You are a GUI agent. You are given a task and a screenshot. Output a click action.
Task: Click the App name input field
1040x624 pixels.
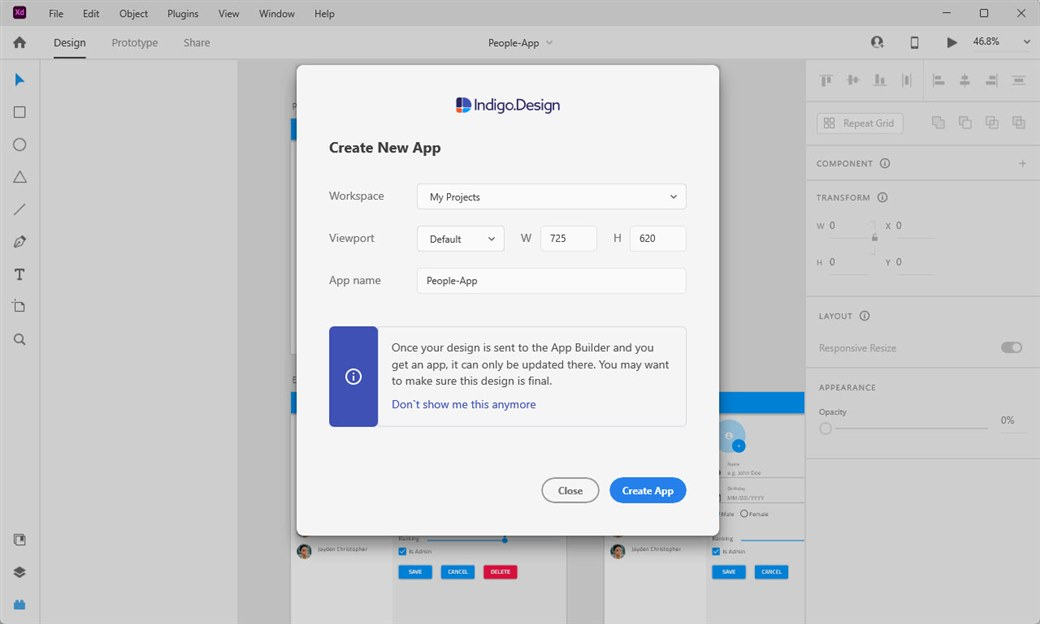(551, 281)
